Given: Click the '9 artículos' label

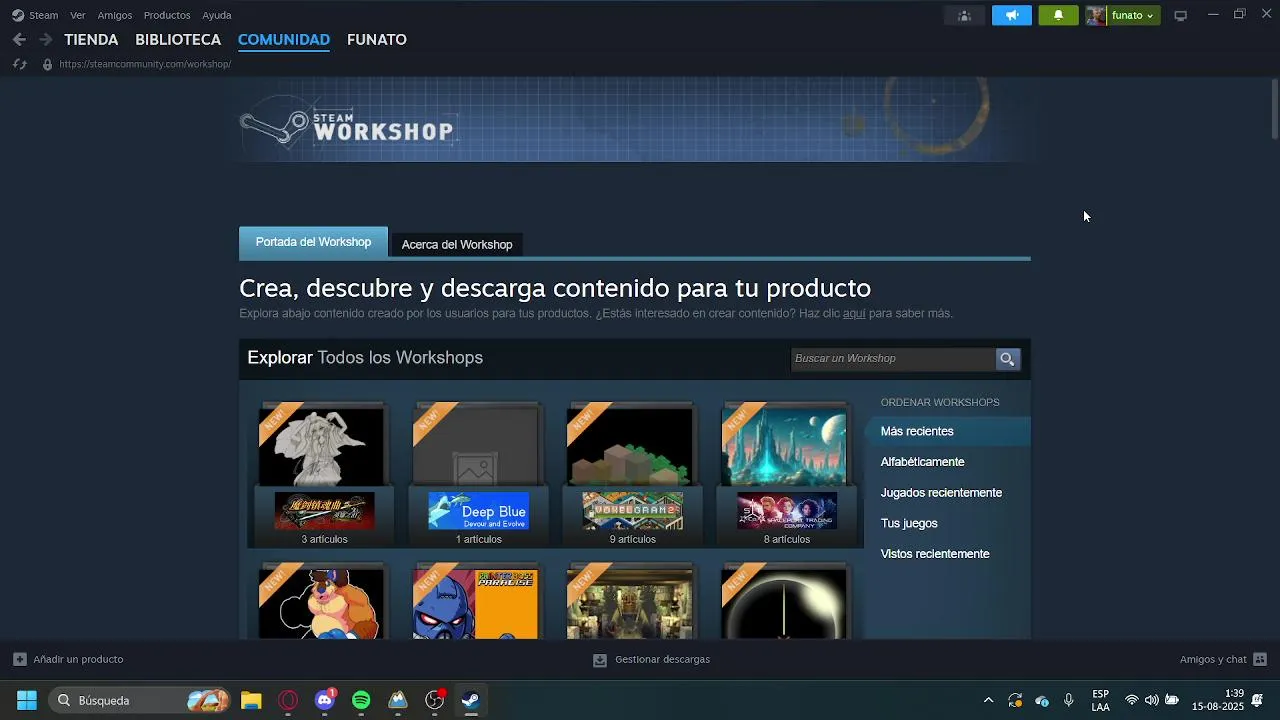Looking at the screenshot, I should point(633,539).
